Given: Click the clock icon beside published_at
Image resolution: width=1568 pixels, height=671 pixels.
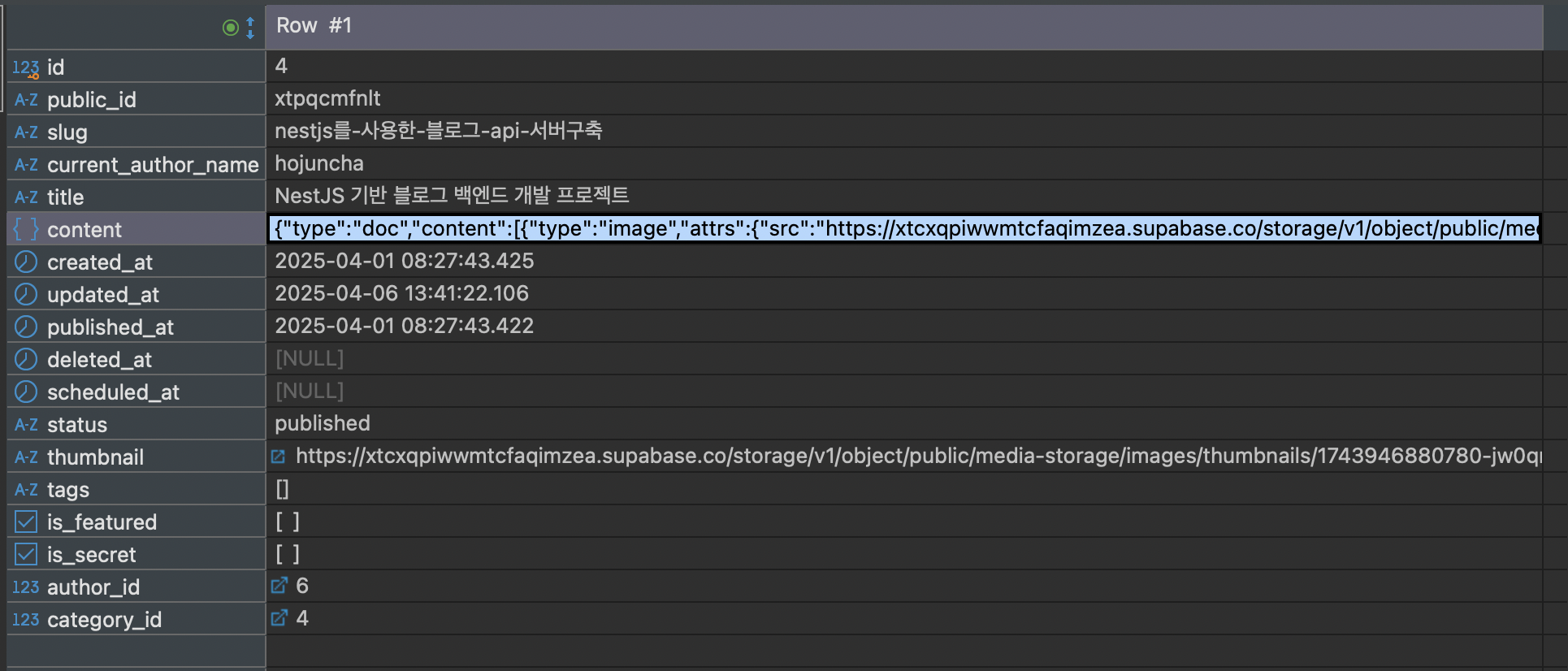Looking at the screenshot, I should click(26, 327).
